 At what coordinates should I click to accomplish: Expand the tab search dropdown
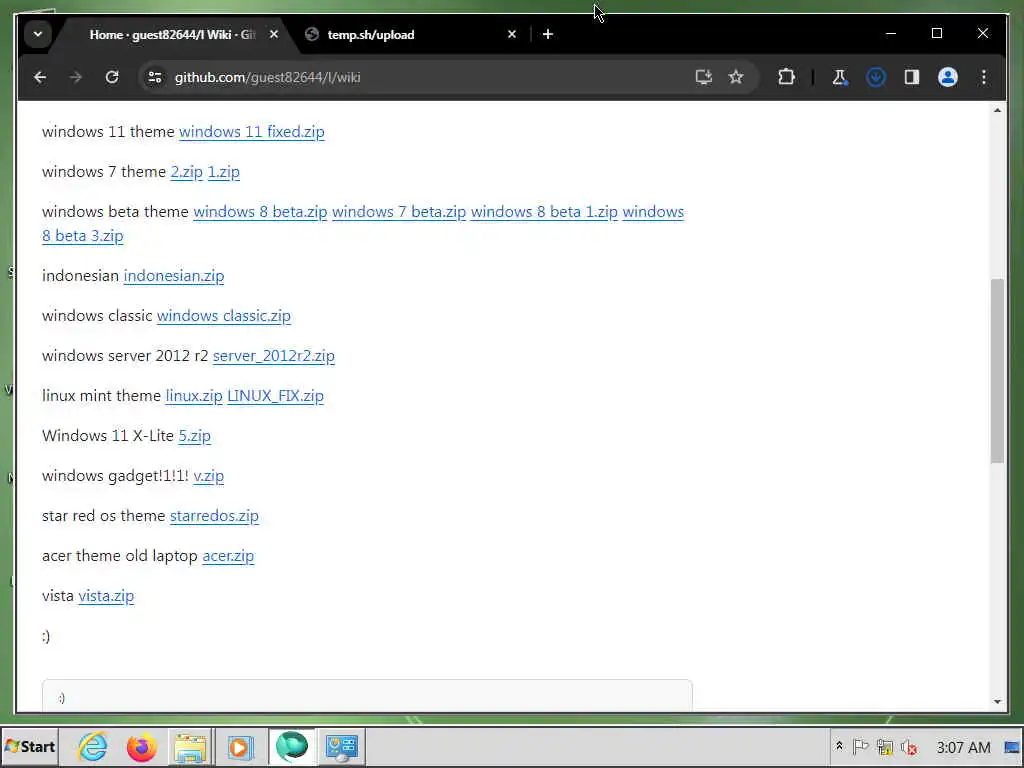click(38, 34)
